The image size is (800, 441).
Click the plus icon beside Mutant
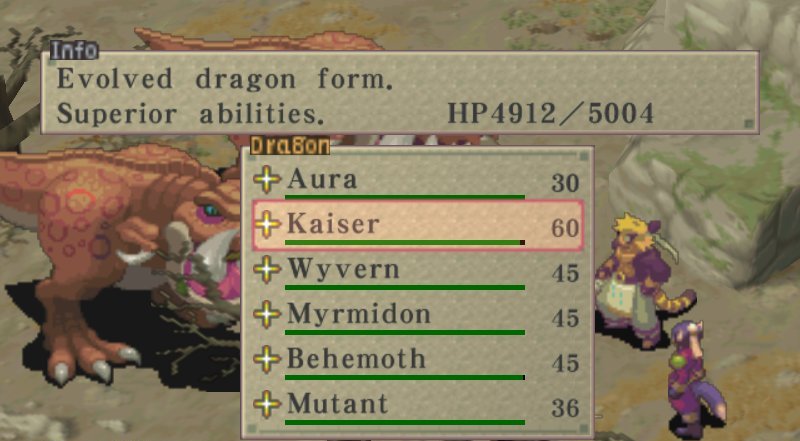pyautogui.click(x=267, y=404)
